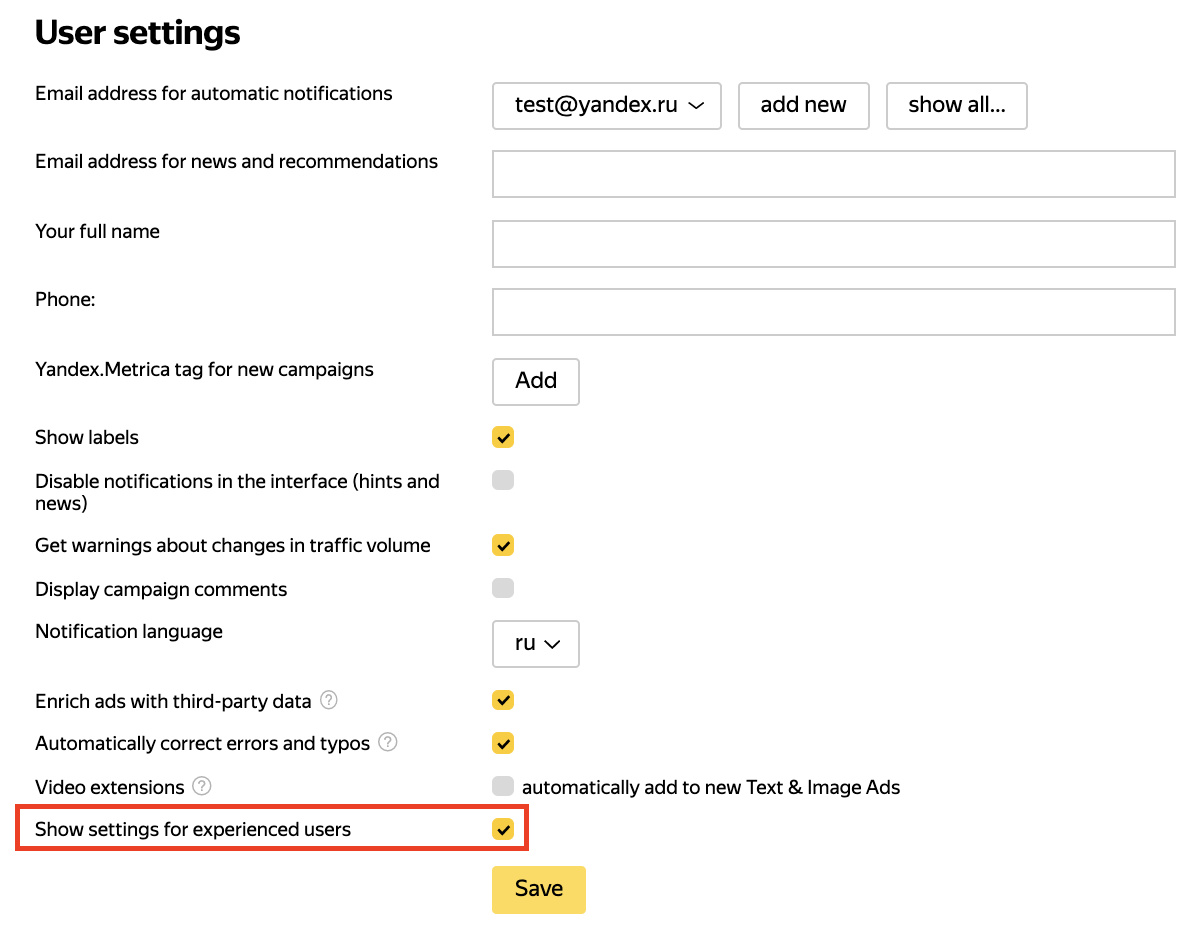
Task: Click the yellow Save button
Action: 538,889
